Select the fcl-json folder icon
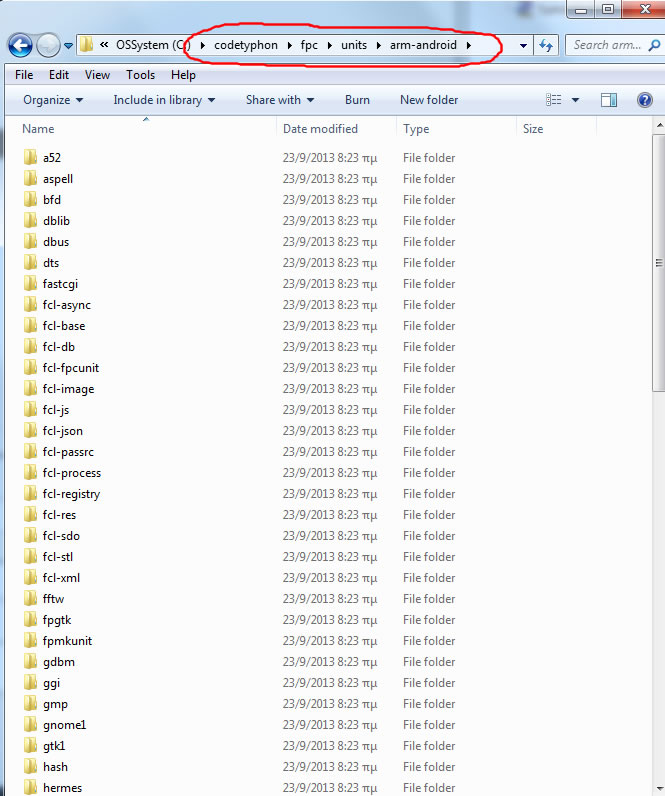The width and height of the screenshot is (665, 796). click(x=30, y=430)
